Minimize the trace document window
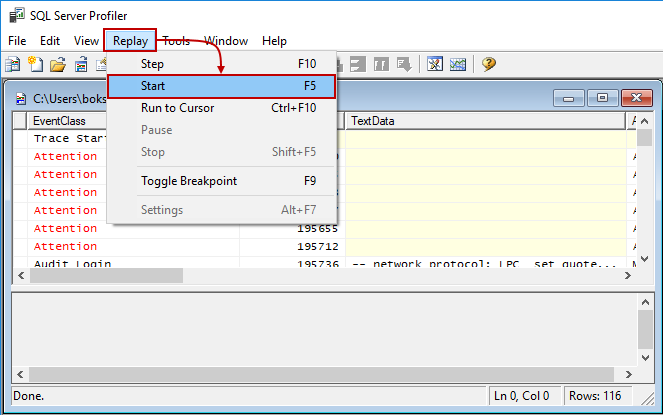 (569, 98)
